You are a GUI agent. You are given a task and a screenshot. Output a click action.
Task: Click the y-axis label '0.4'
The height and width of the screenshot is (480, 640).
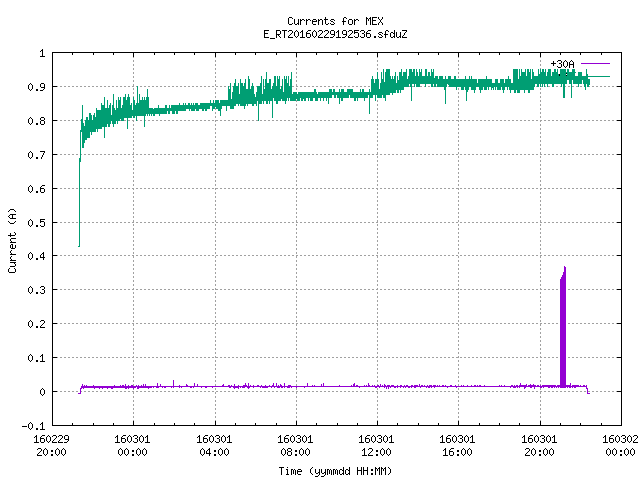pos(36,256)
